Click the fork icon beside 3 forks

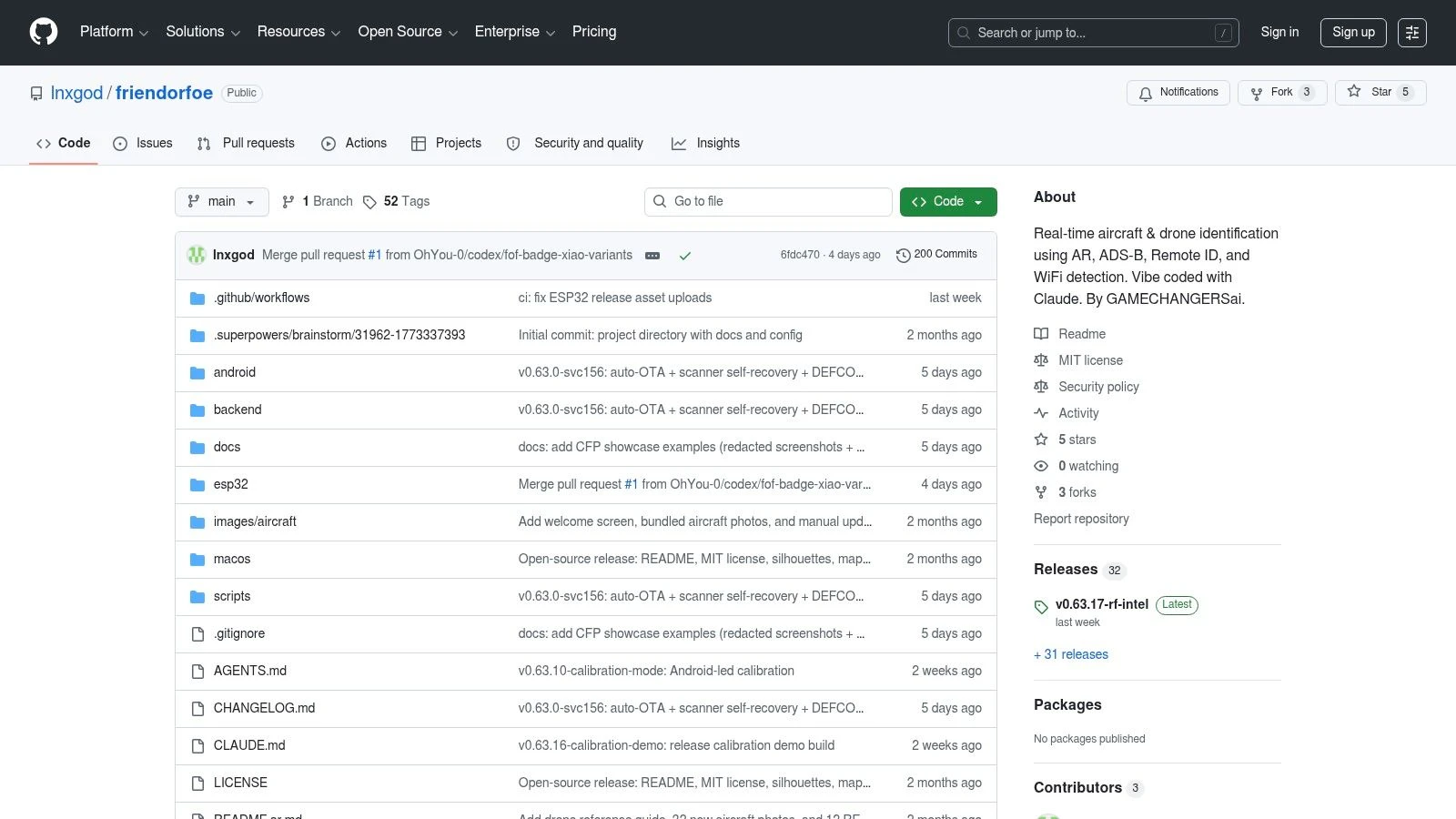coord(1041,492)
